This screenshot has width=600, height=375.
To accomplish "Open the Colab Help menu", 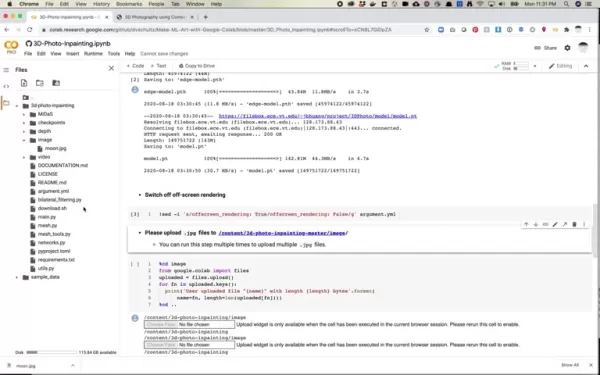I will 130,54.
